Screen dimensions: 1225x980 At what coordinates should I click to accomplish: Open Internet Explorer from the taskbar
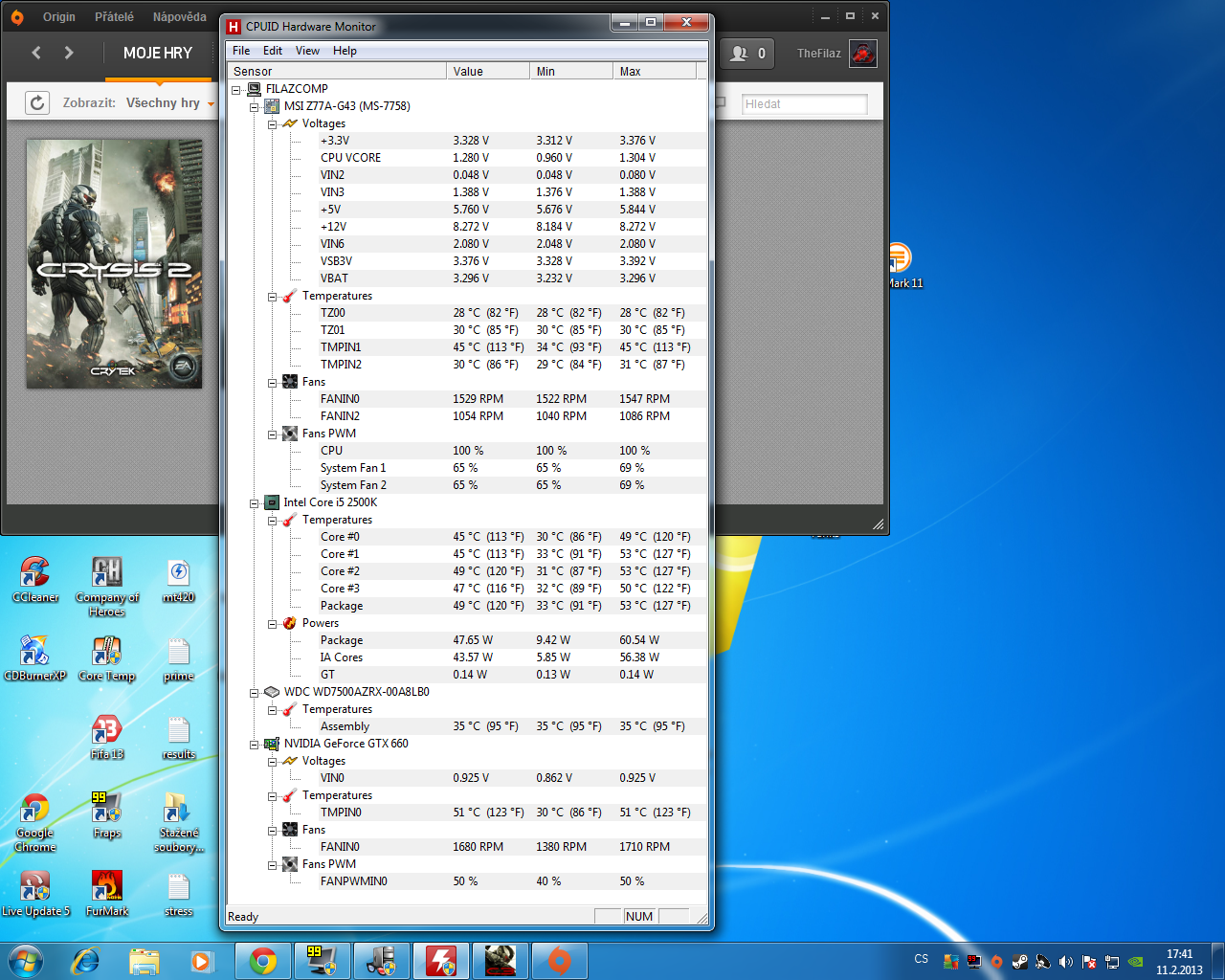86,961
